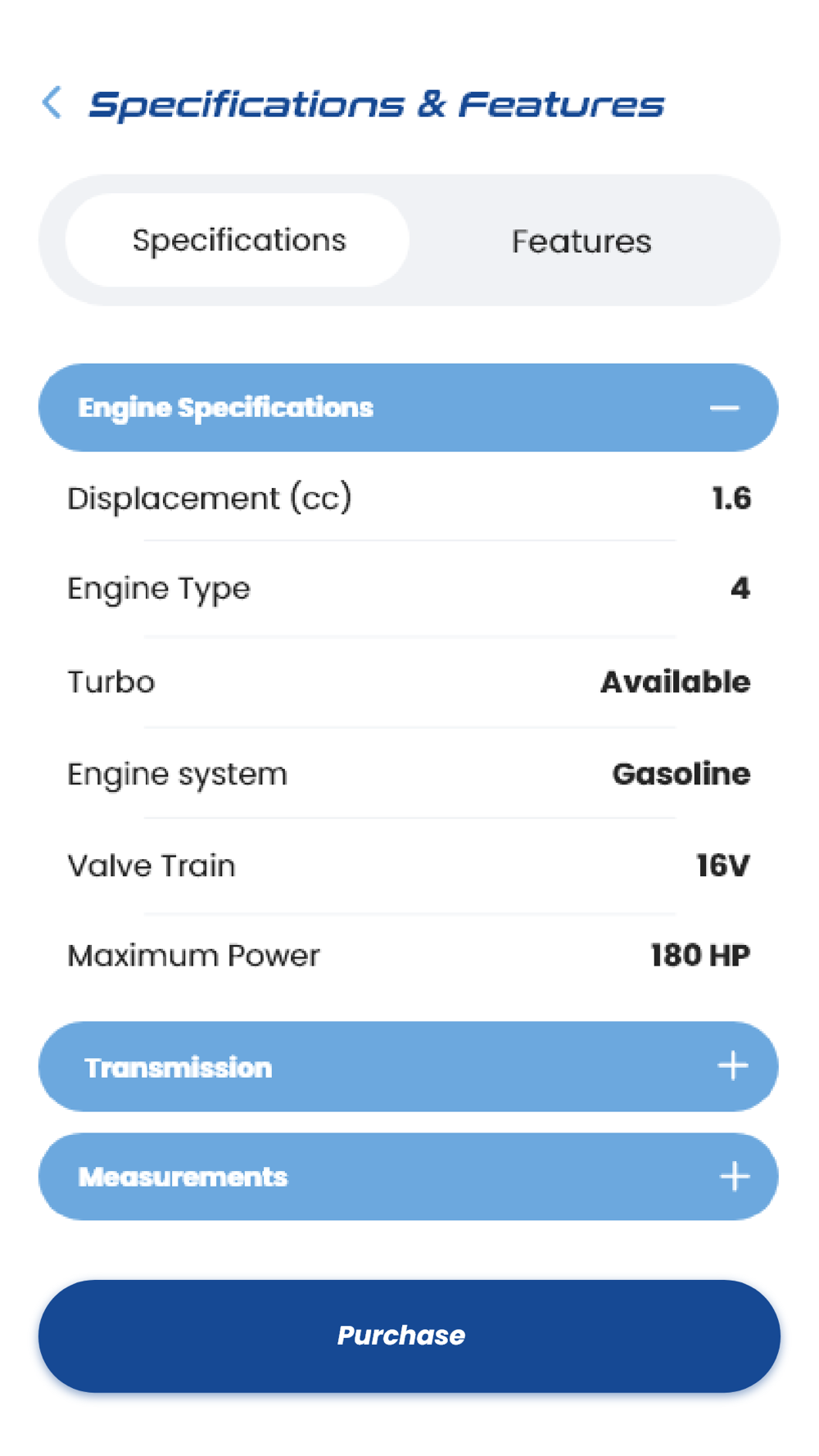Click the plus icon on Transmission
Screen dimensions: 819x1456
point(732,1066)
